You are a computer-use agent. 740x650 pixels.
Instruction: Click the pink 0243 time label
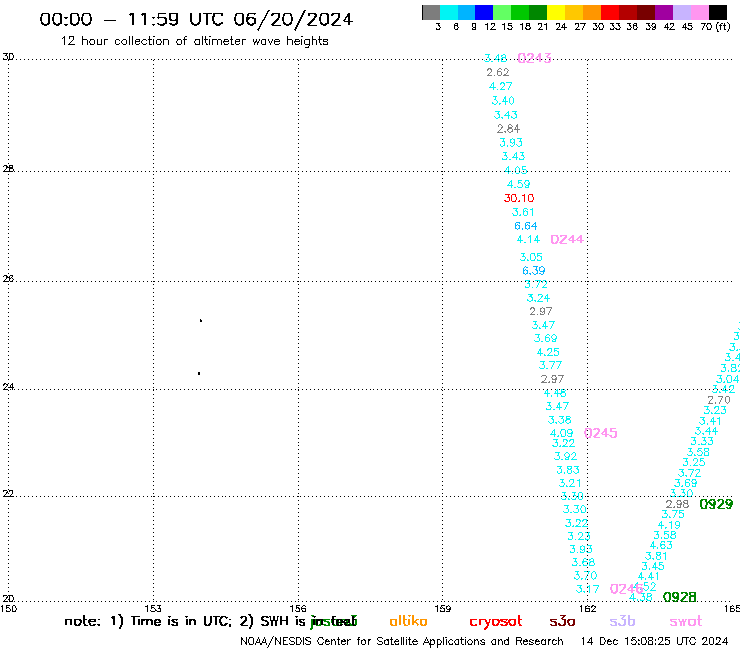click(x=534, y=58)
